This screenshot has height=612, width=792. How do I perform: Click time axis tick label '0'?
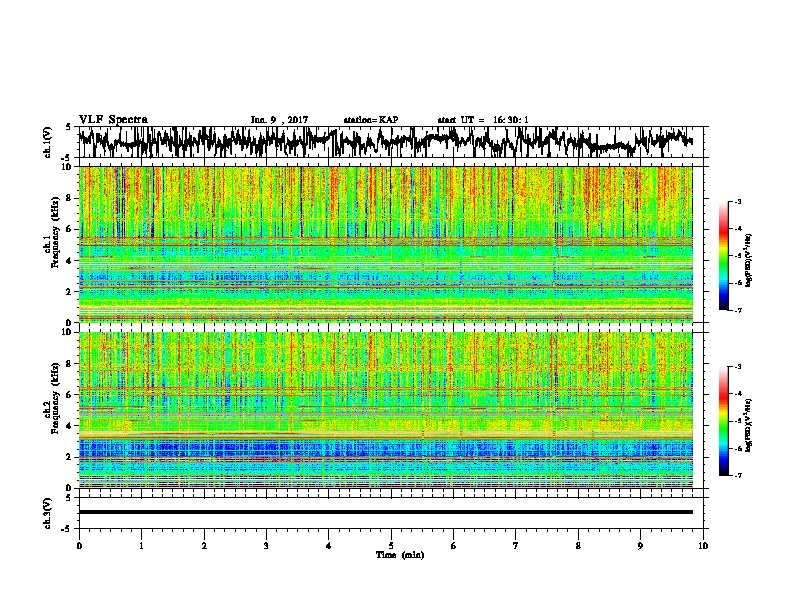[79, 546]
